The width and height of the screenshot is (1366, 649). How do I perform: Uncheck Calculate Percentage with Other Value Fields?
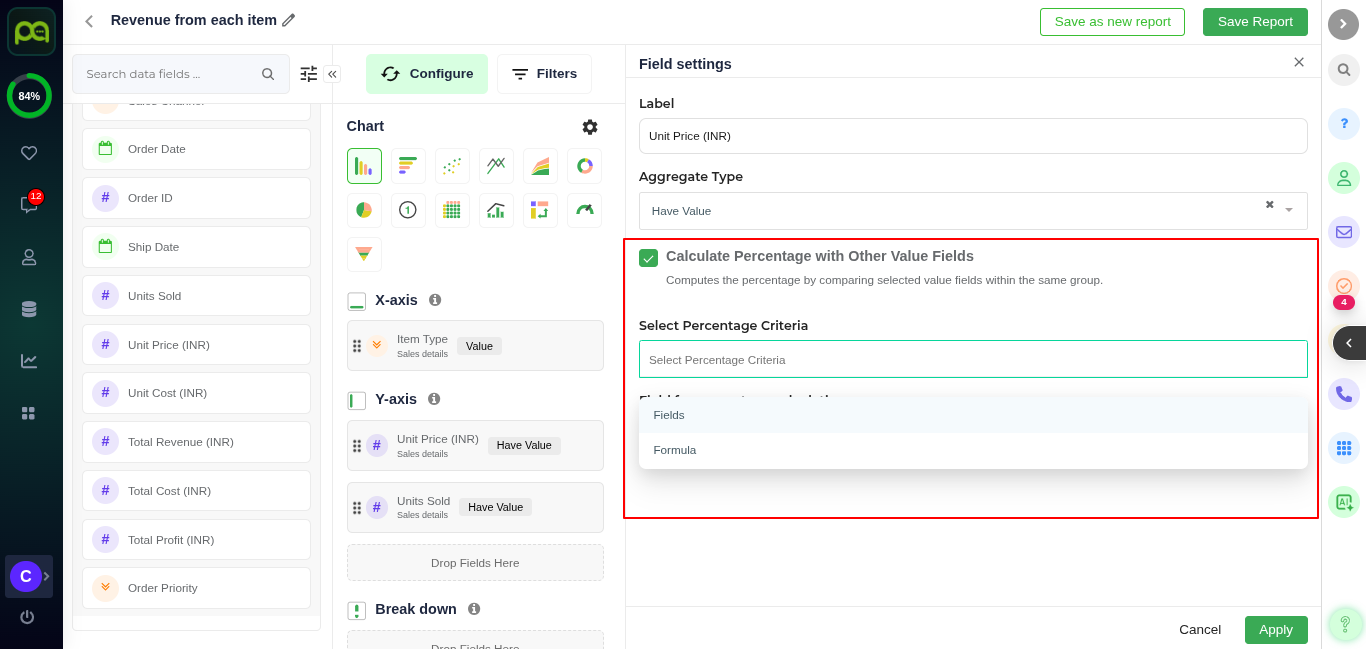648,258
